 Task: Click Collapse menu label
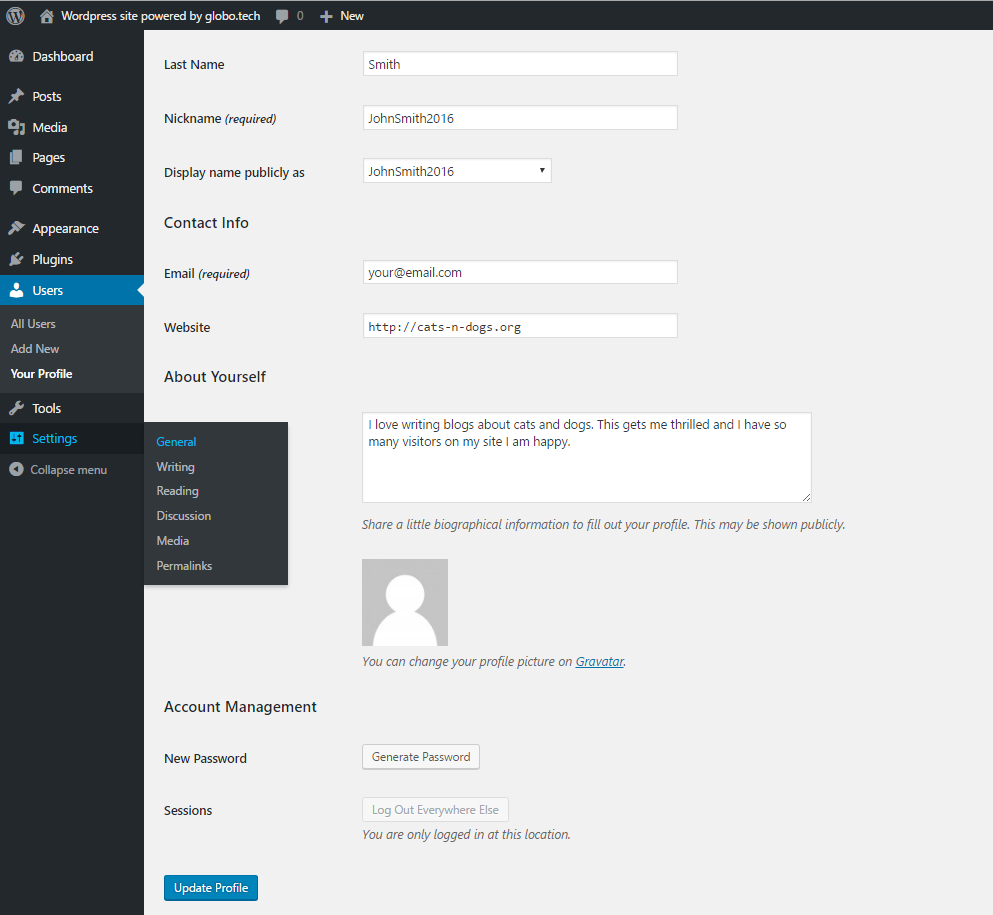(68, 470)
